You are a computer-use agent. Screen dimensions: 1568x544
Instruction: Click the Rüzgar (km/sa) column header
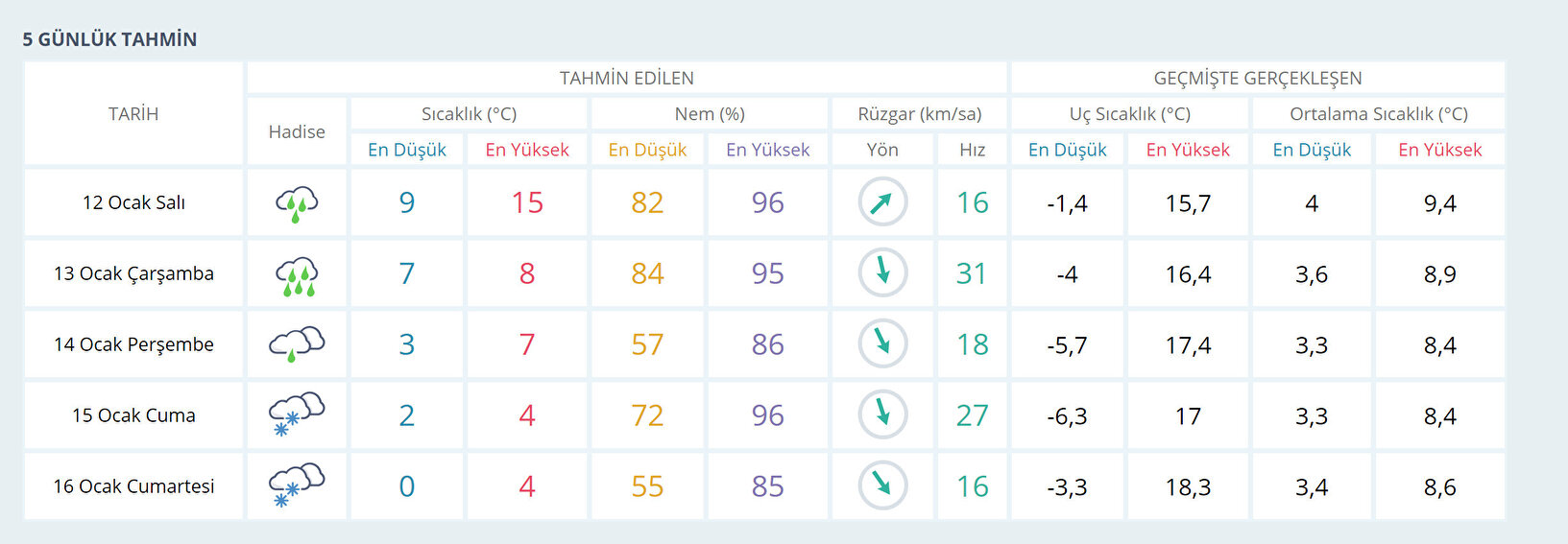(x=919, y=113)
